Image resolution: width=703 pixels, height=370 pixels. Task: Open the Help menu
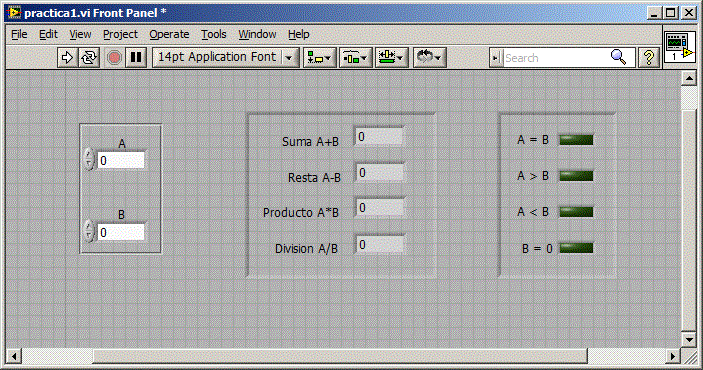click(x=299, y=35)
